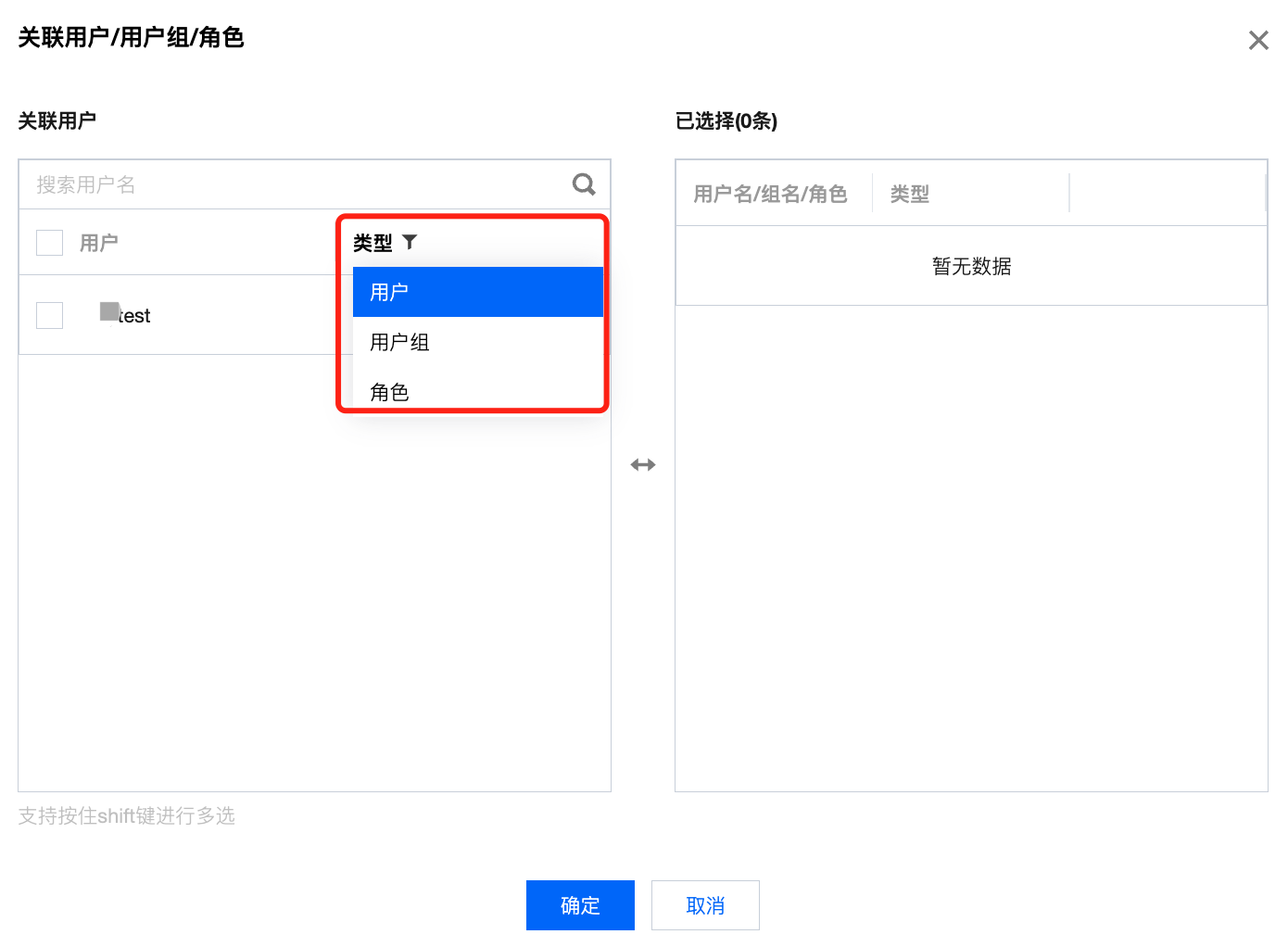1288x947 pixels.
Task: Click the 已选择(0条) heading
Action: [726, 120]
